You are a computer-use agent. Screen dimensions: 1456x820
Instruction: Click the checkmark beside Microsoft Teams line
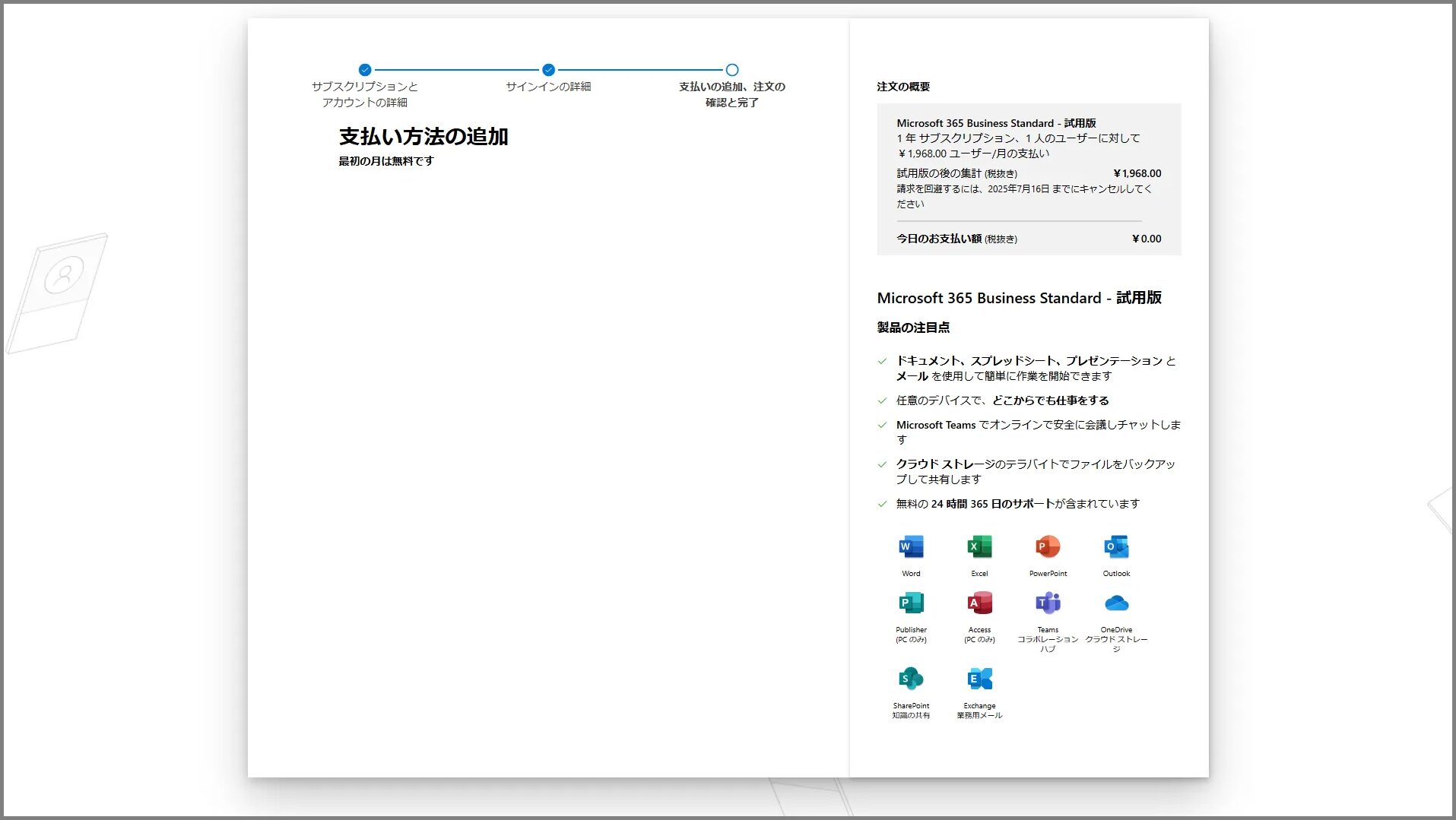coord(882,425)
